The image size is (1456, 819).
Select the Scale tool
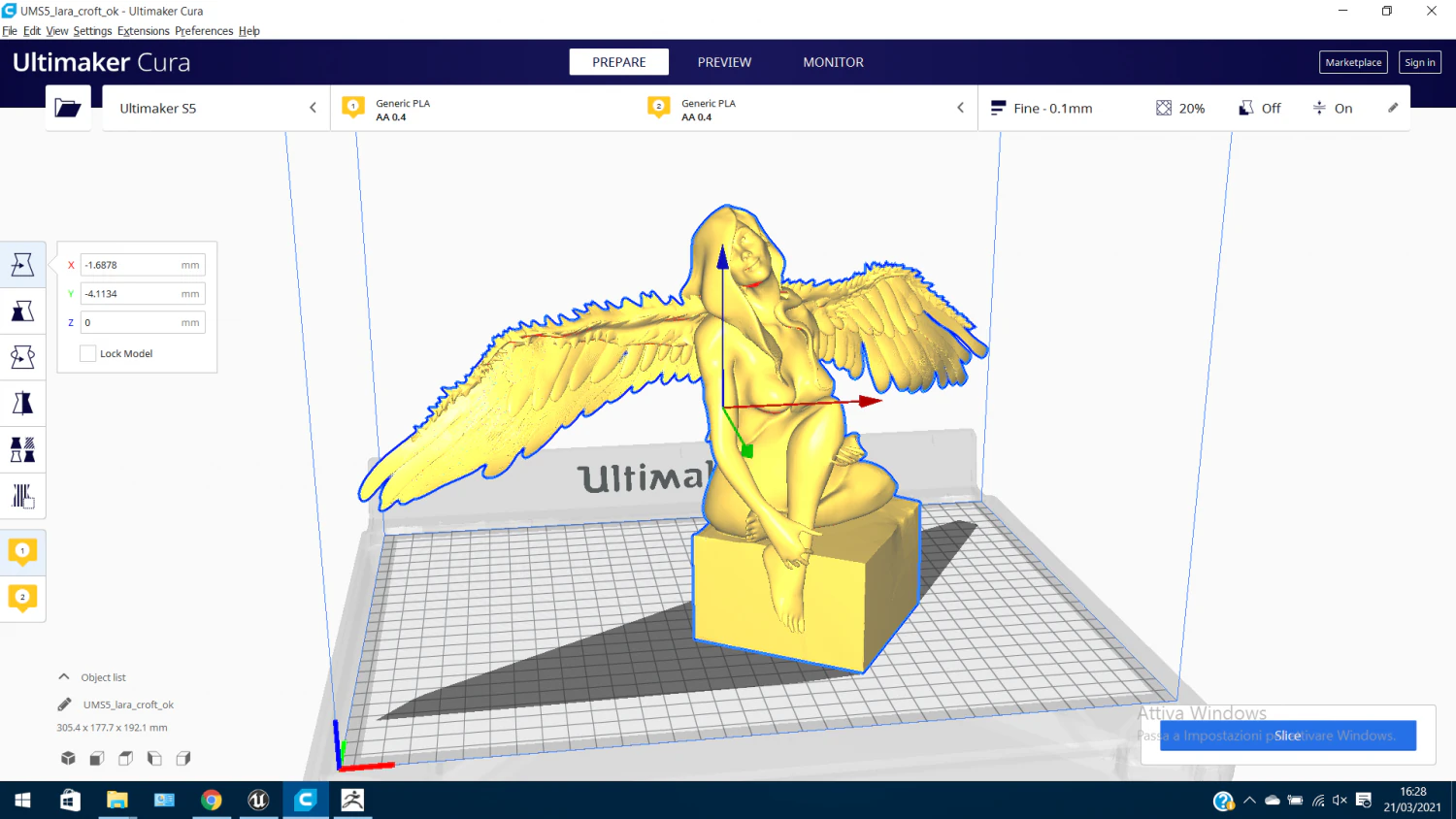(x=22, y=311)
